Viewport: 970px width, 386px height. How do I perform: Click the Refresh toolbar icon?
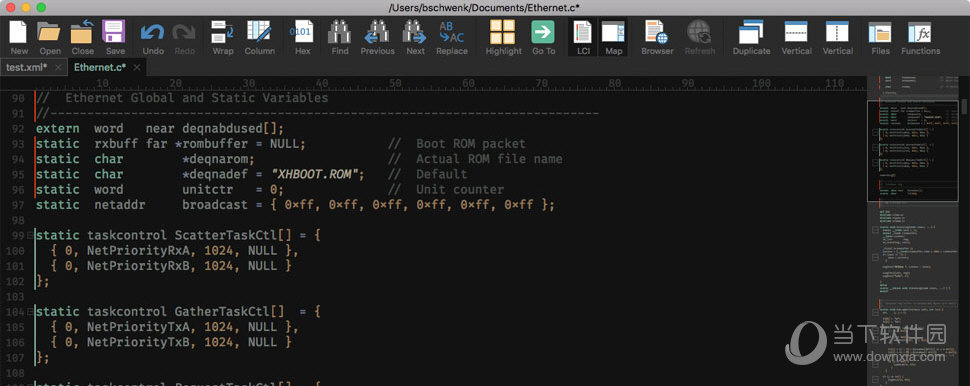(700, 37)
